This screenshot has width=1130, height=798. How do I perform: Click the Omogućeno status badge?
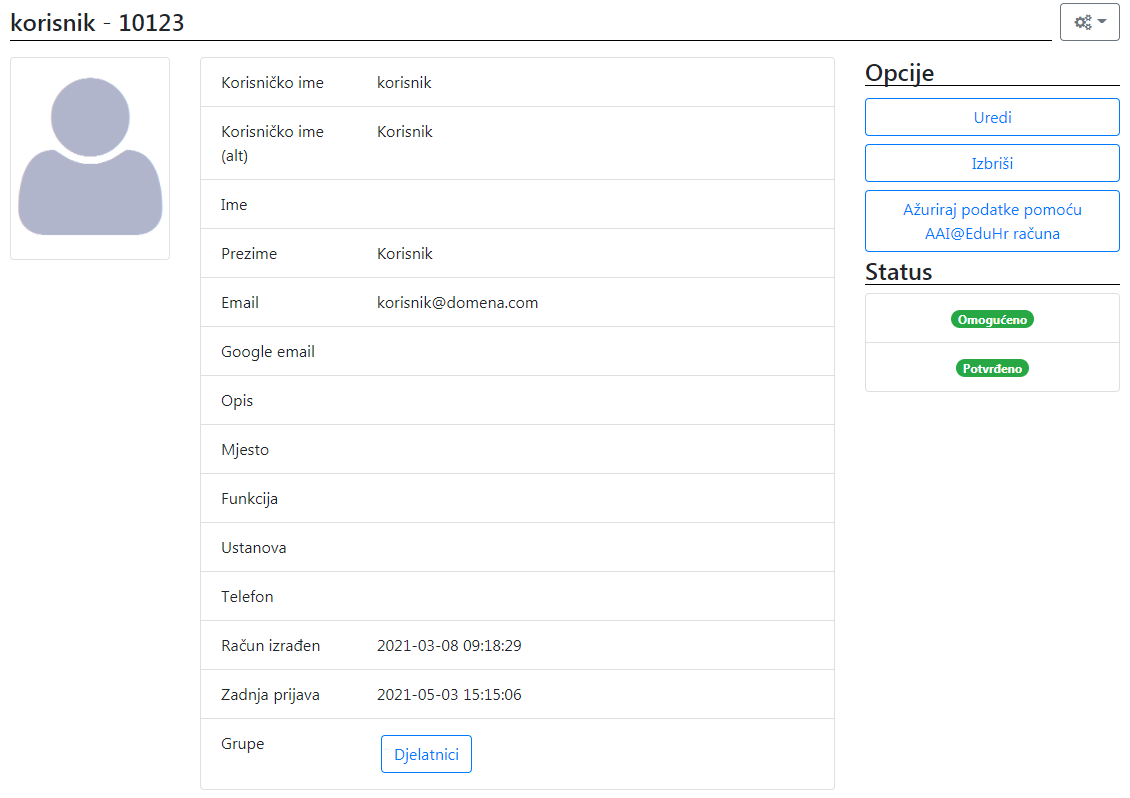991,318
